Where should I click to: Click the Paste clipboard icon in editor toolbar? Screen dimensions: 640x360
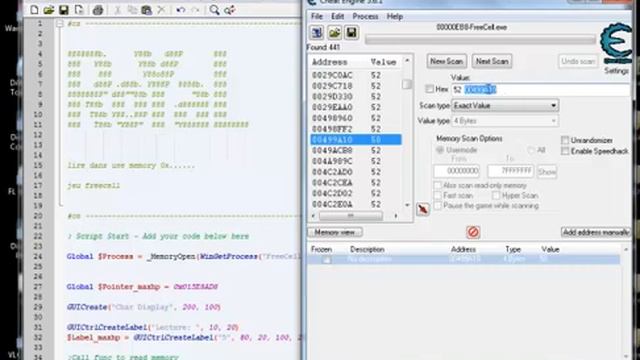[x=147, y=10]
